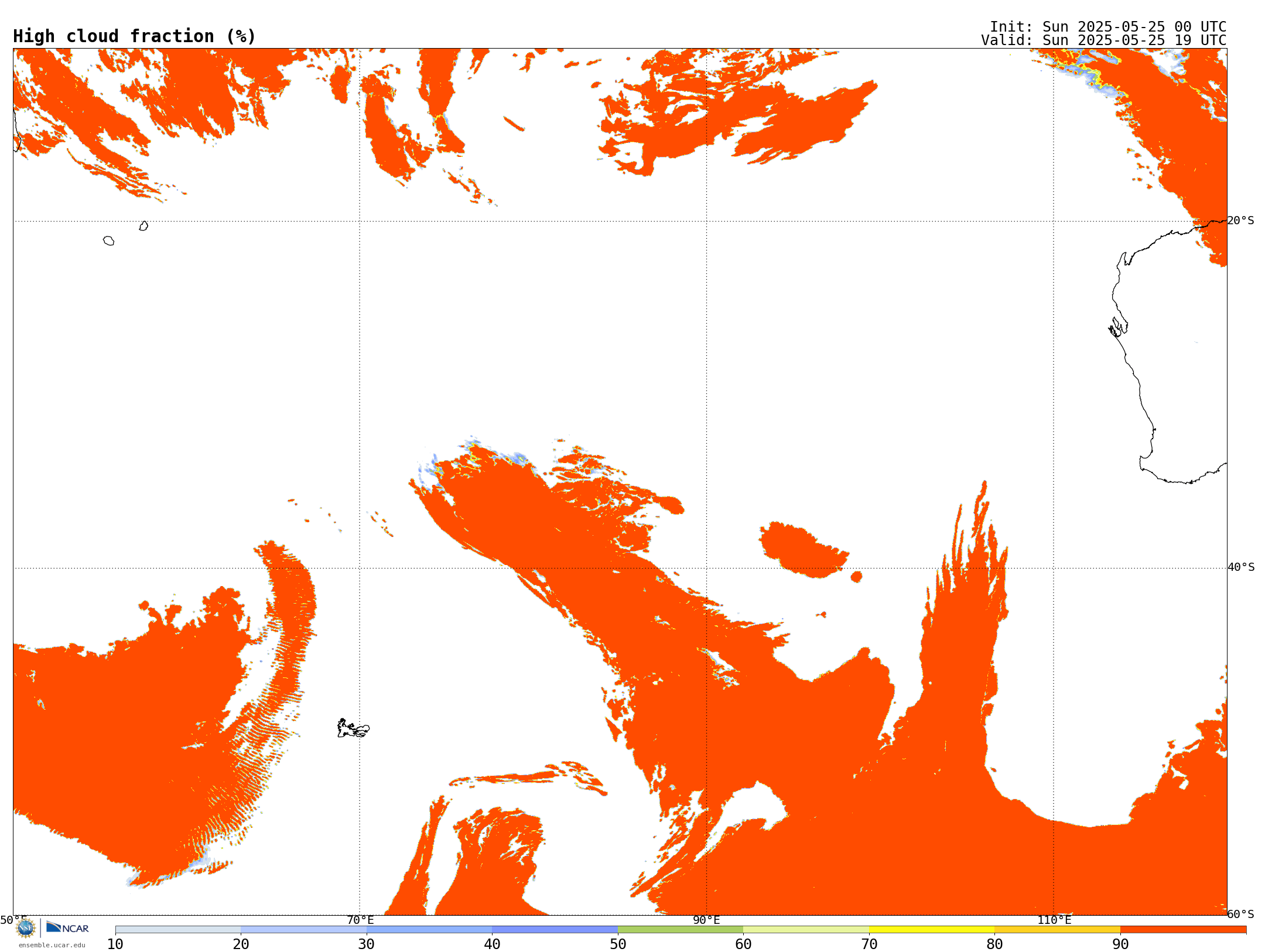Click the 90°E longitude label
This screenshot has height=952, width=1265.
tap(706, 920)
